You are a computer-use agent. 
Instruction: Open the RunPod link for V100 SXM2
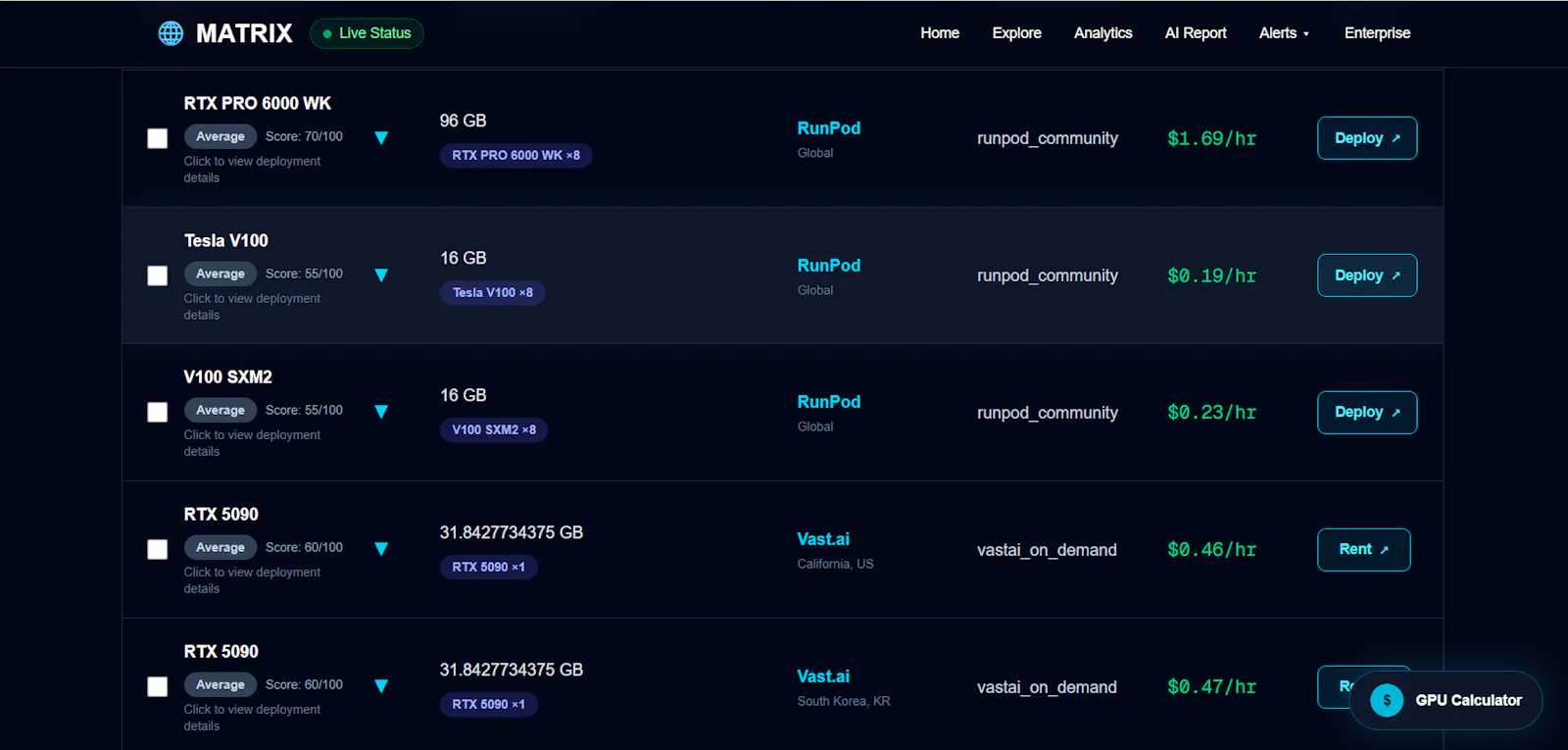[x=829, y=402]
